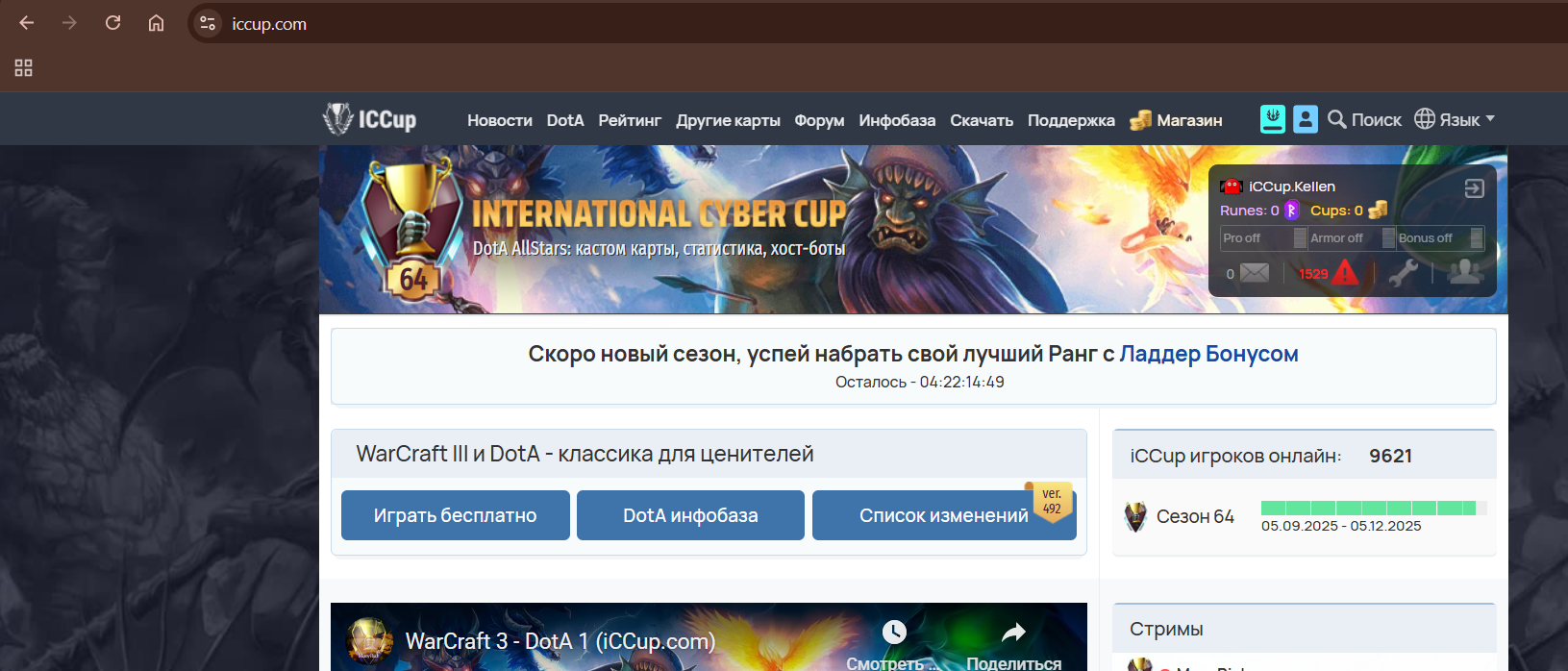Click the browser home button
1568x671 pixels.
156,23
